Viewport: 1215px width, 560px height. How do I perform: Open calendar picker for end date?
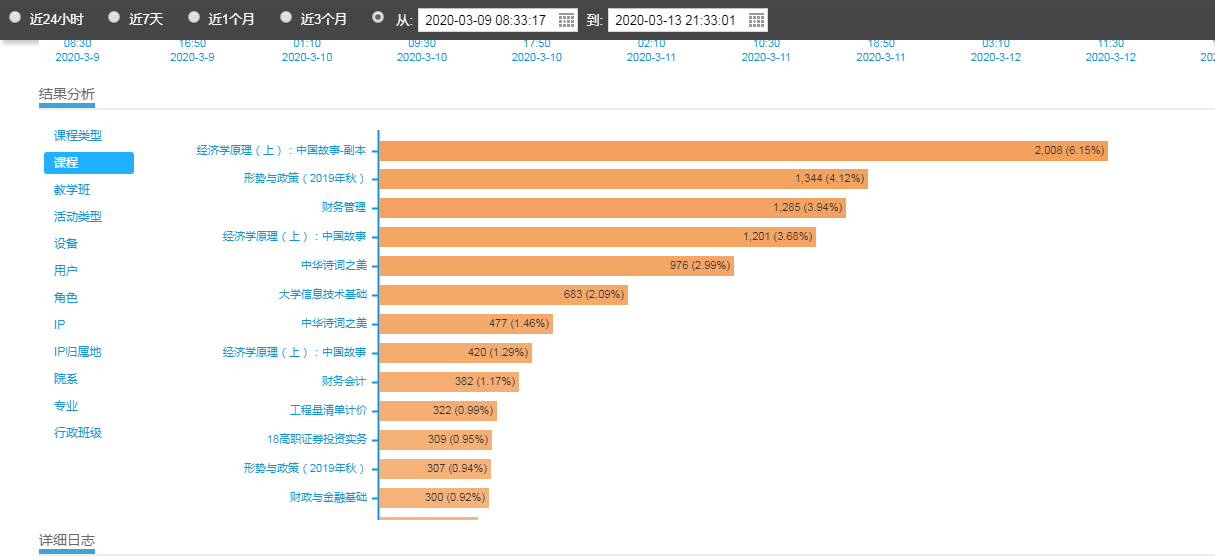pyautogui.click(x=756, y=20)
